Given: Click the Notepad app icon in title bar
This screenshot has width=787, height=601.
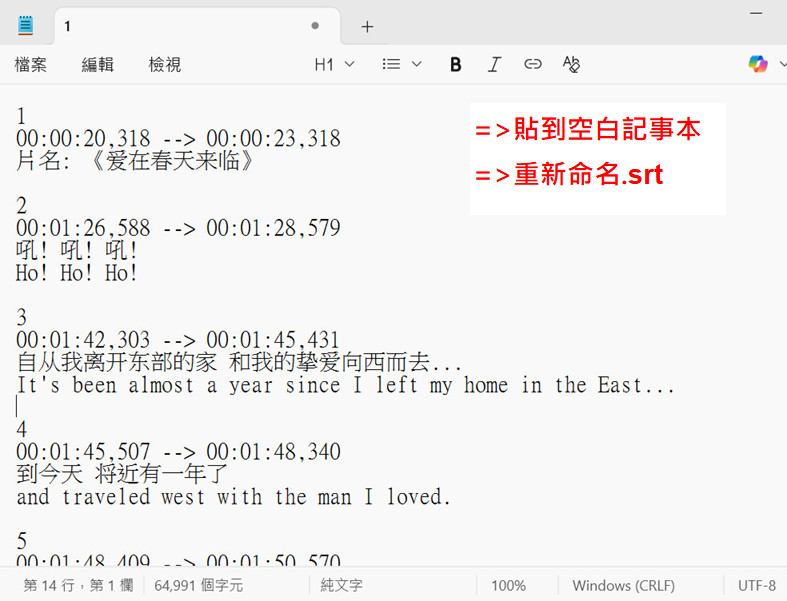Looking at the screenshot, I should tap(25, 26).
